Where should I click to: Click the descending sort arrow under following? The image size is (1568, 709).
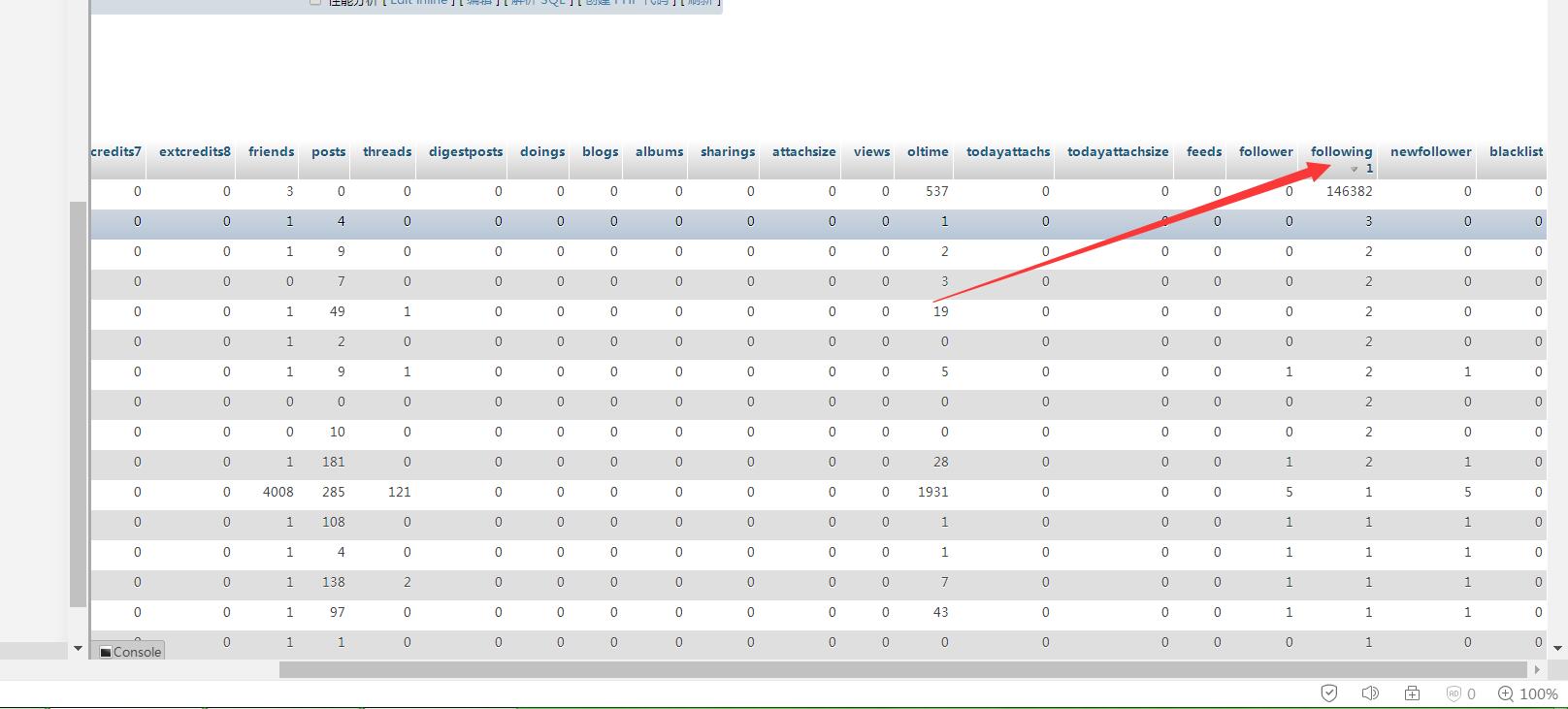pos(1355,169)
